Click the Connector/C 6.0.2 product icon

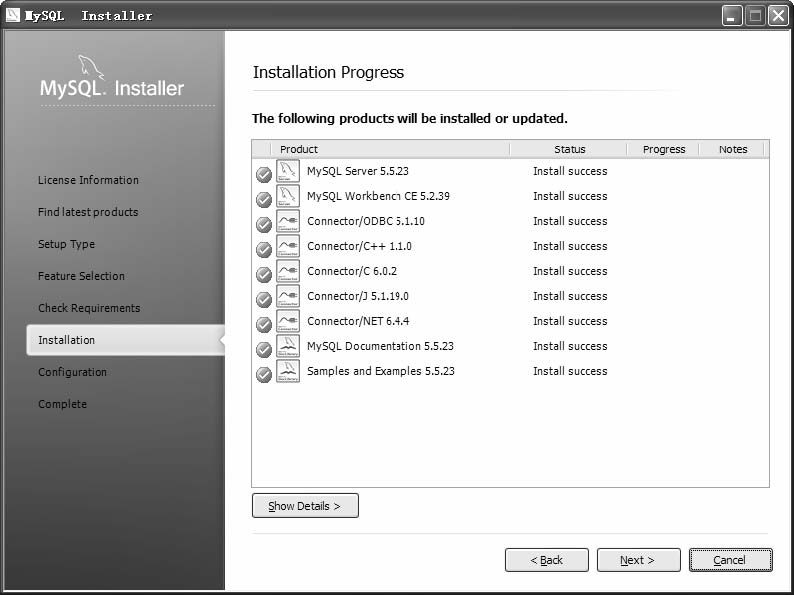pyautogui.click(x=288, y=271)
